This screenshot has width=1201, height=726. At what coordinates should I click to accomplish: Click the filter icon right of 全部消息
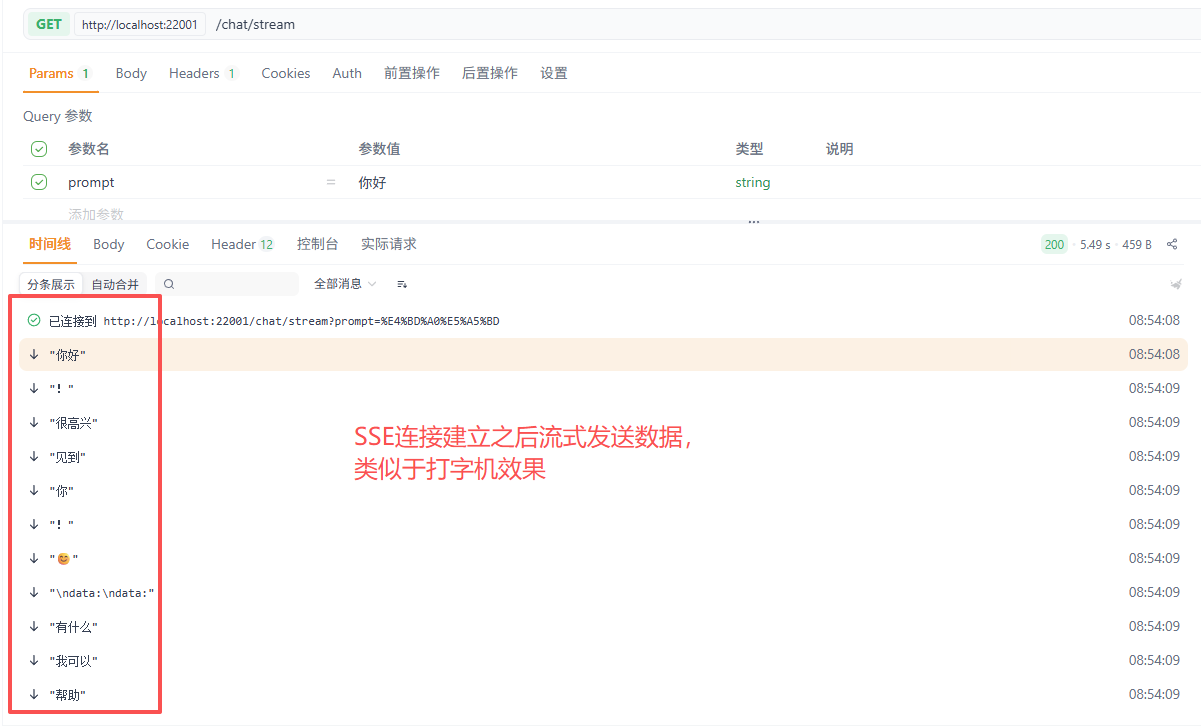[402, 285]
